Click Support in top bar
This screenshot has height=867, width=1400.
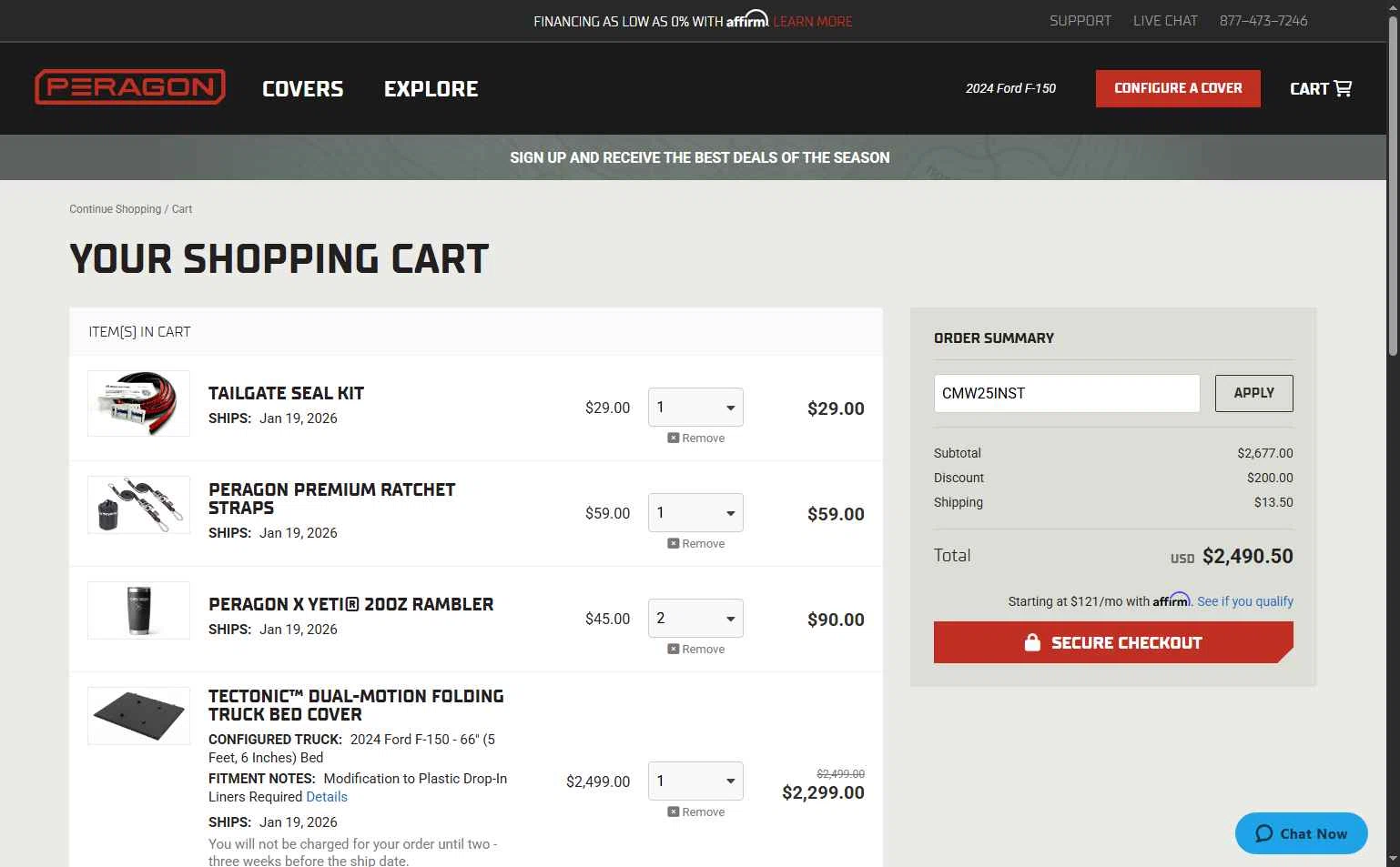click(x=1080, y=21)
